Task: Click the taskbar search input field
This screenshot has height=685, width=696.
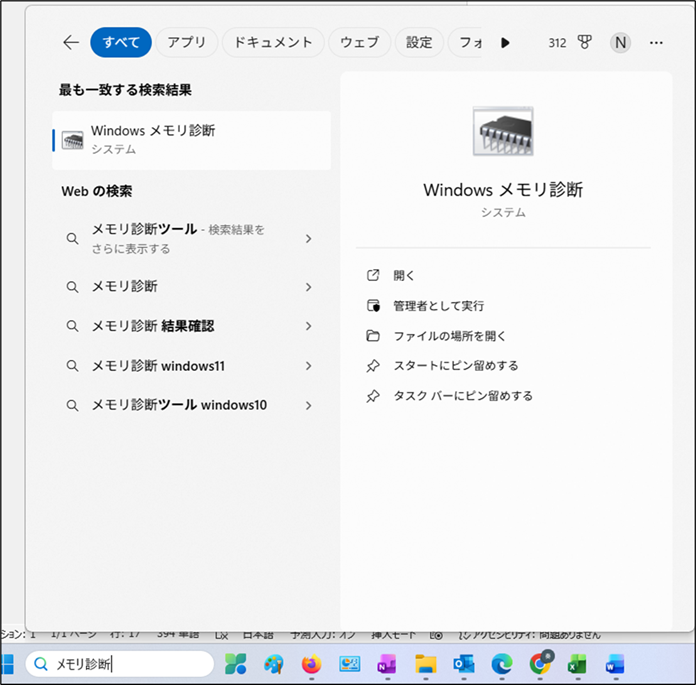Action: (x=130, y=664)
